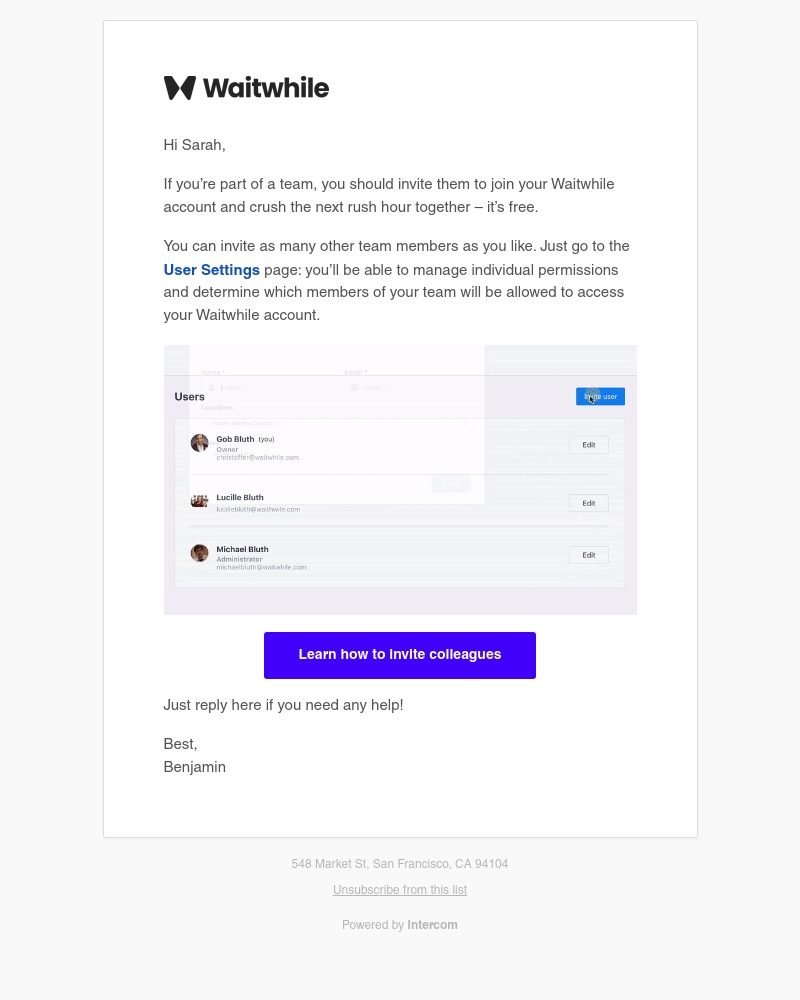Viewport: 800px width, 1000px height.
Task: Click Edit button for Gob Bluth
Action: (x=589, y=445)
